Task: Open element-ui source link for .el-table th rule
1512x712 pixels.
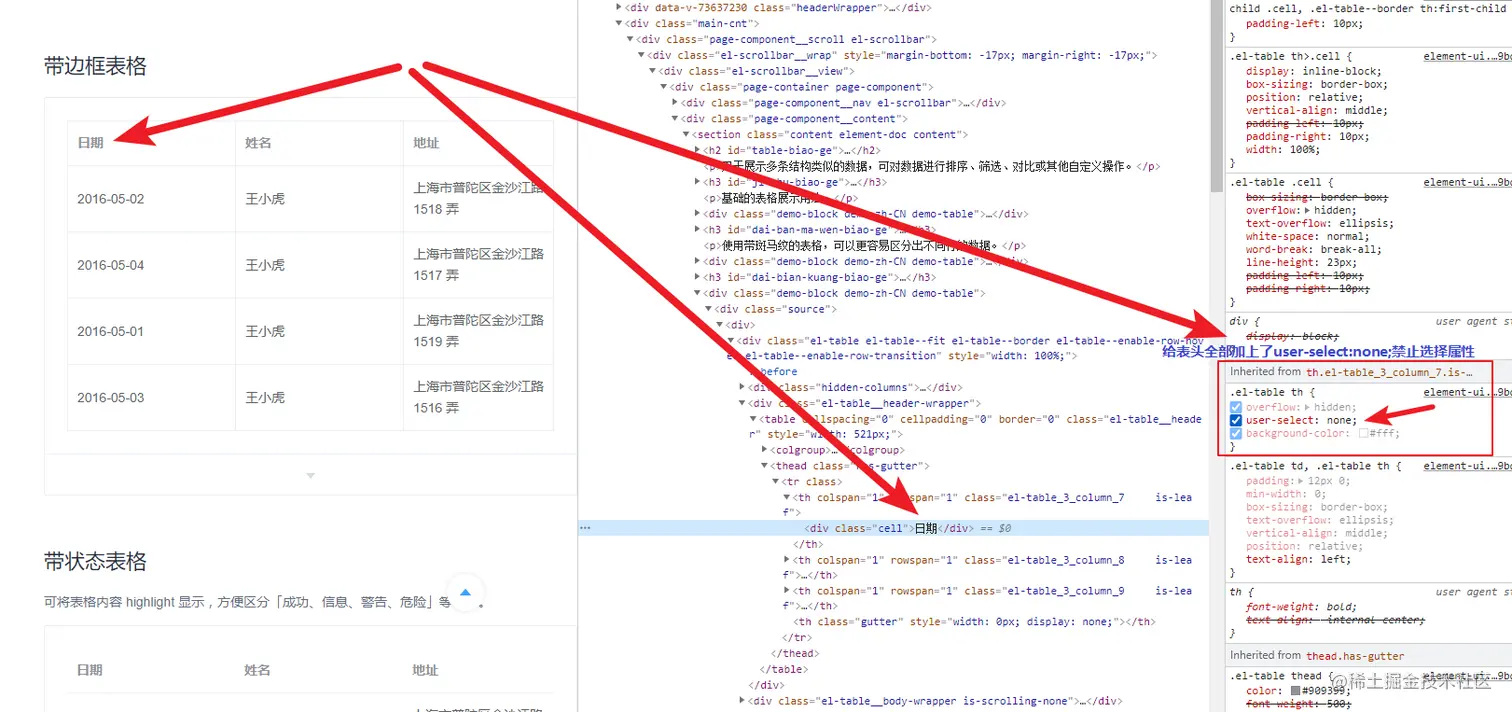Action: pyautogui.click(x=1467, y=393)
